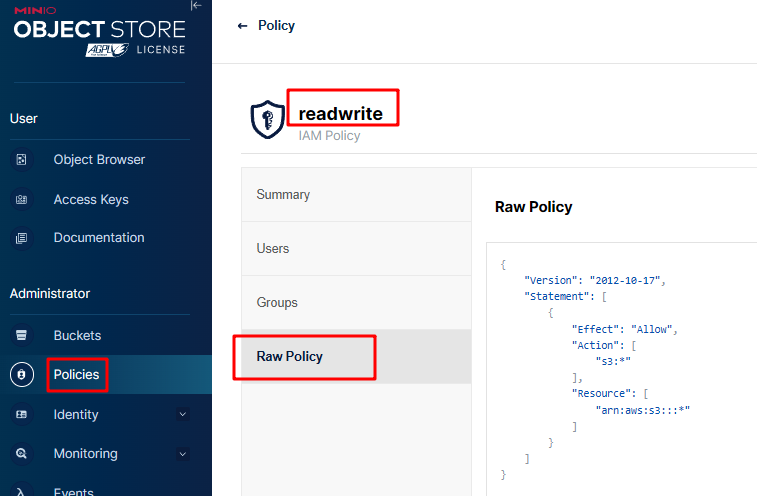Select the Raw Policy tab
Viewport: 757px width, 496px height.
coord(290,357)
